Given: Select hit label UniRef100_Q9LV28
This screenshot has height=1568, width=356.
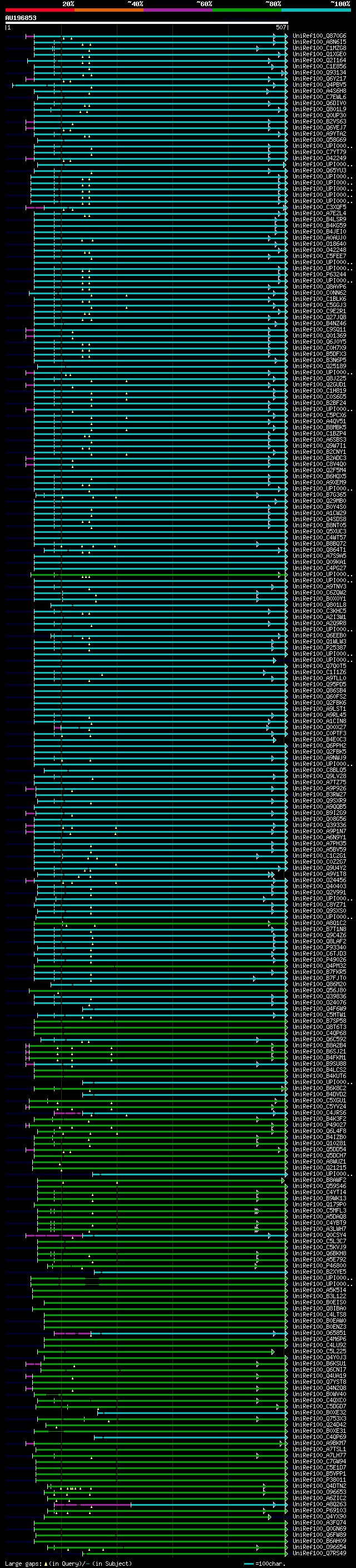Looking at the screenshot, I should [319, 776].
